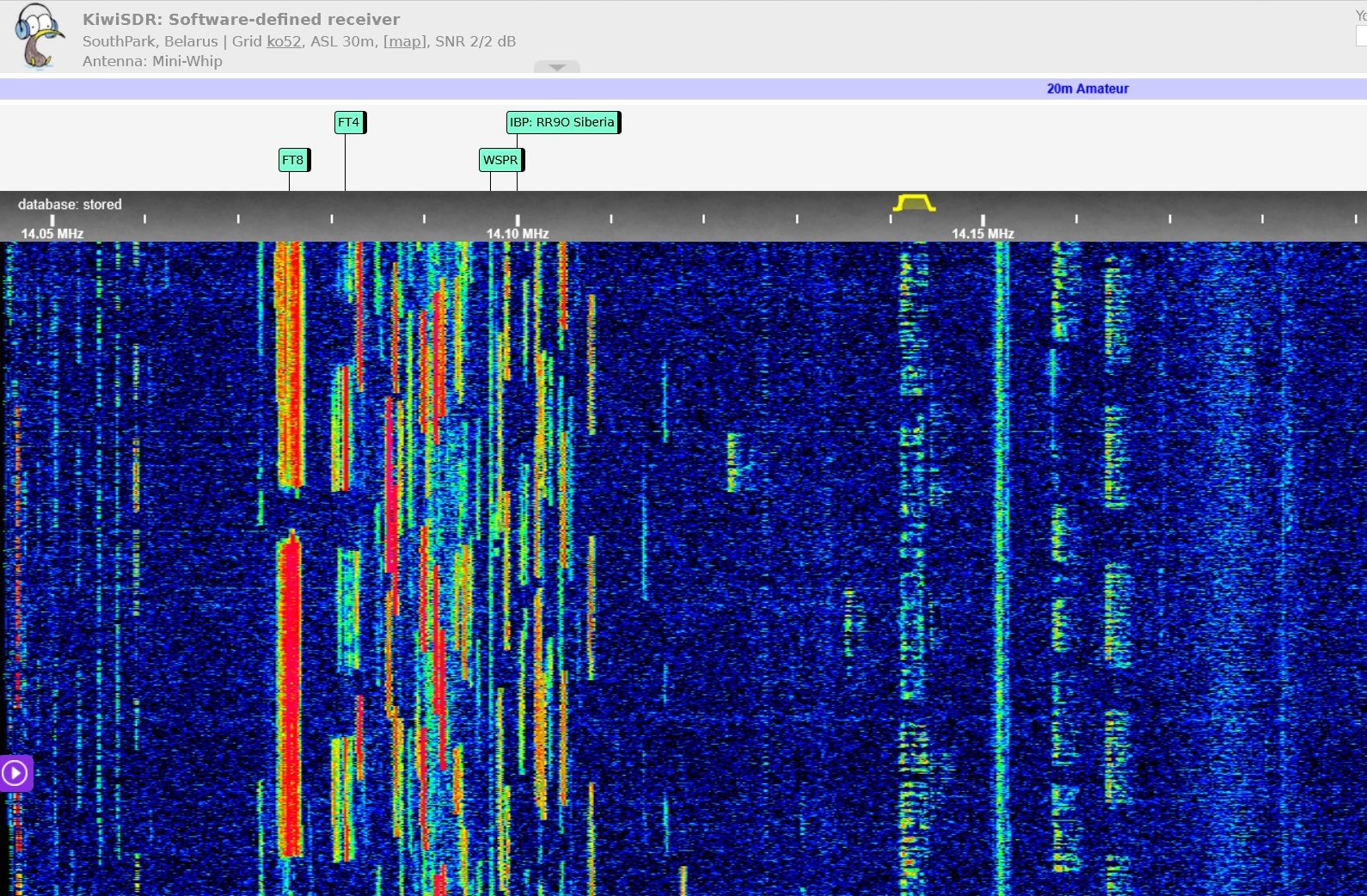Image resolution: width=1367 pixels, height=896 pixels.
Task: Select the FT8 frequency label
Action: pyautogui.click(x=293, y=160)
